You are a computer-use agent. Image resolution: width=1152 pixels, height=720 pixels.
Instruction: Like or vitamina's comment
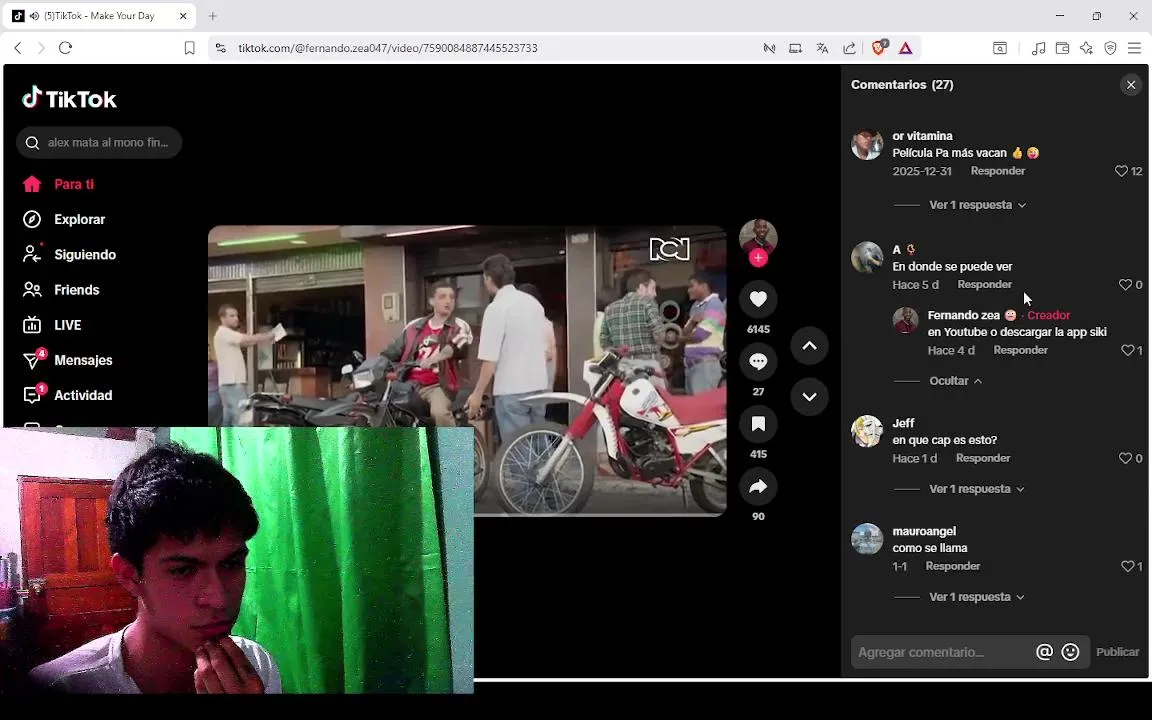click(1121, 171)
